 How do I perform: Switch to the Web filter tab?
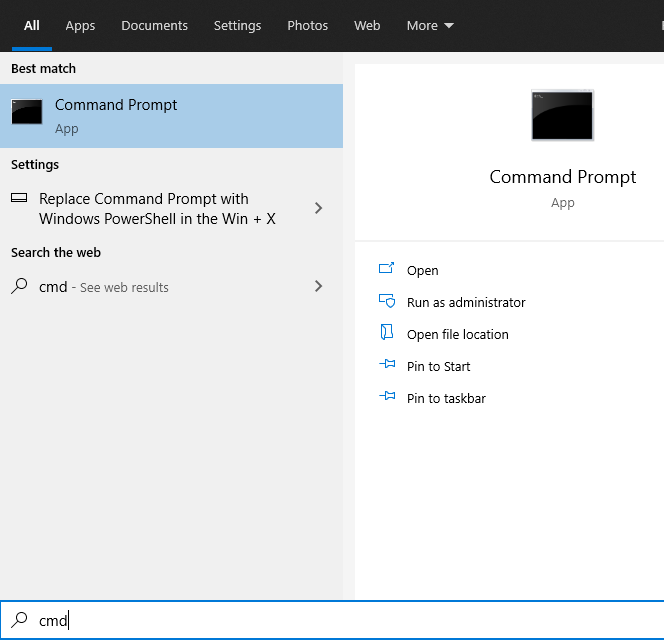pos(367,26)
